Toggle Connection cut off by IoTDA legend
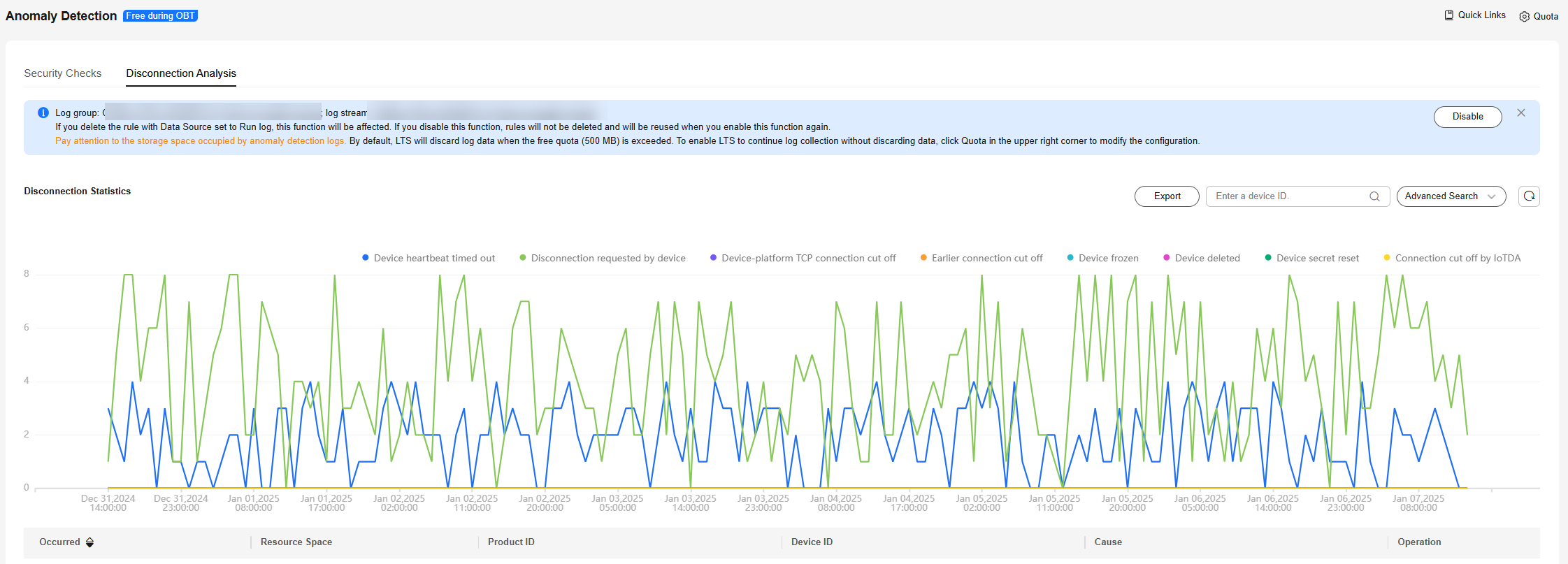 click(x=1452, y=258)
